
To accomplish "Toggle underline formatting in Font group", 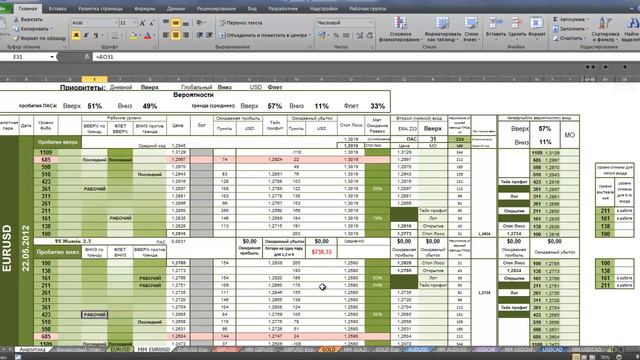I will tap(96, 36).
